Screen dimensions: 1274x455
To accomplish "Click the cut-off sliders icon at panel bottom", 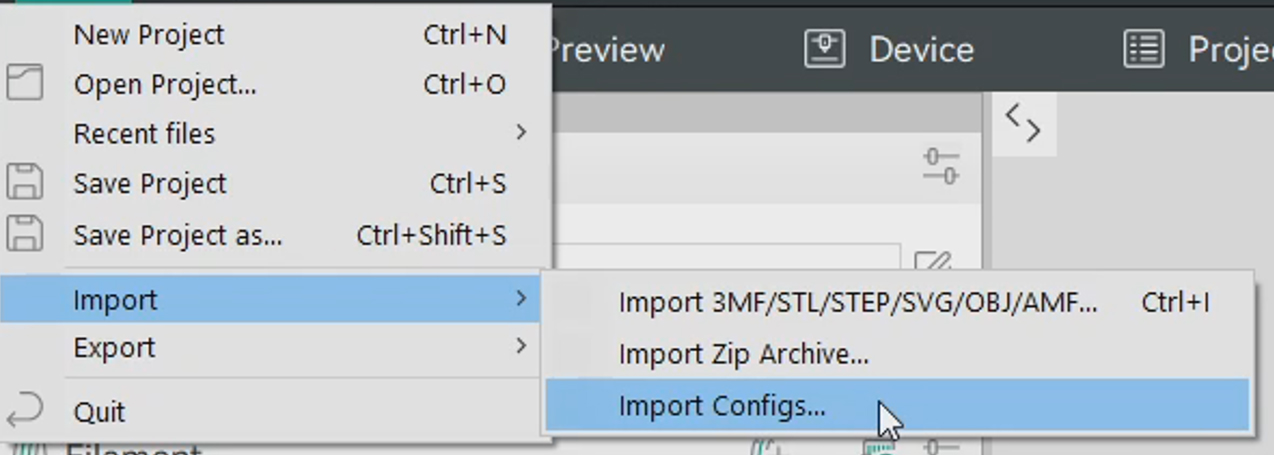I will 941,446.
